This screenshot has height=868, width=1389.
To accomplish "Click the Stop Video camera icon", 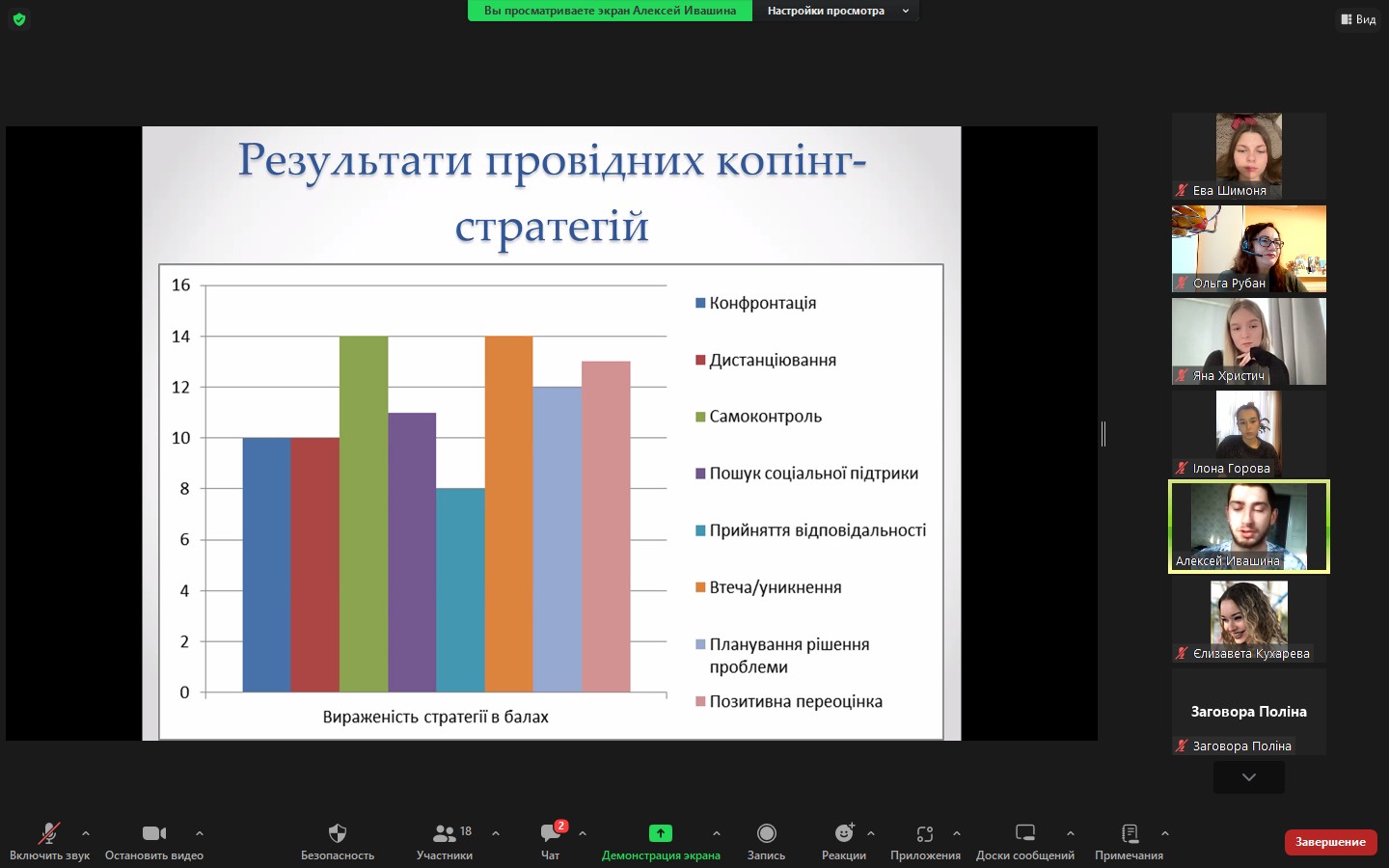I will [x=154, y=832].
